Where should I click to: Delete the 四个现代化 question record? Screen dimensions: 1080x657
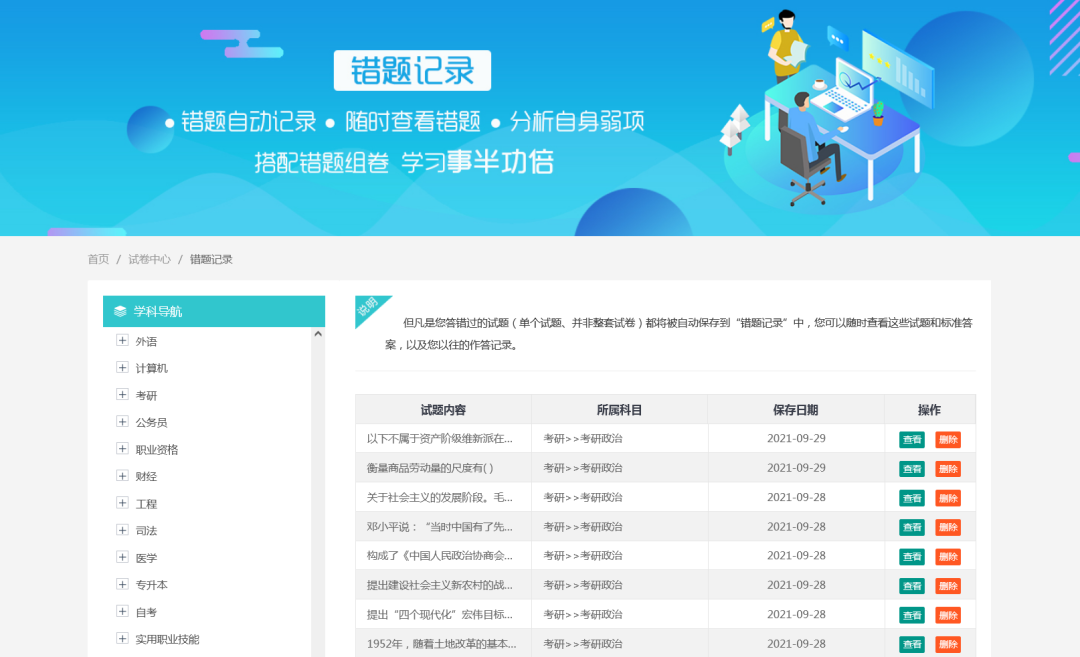947,615
